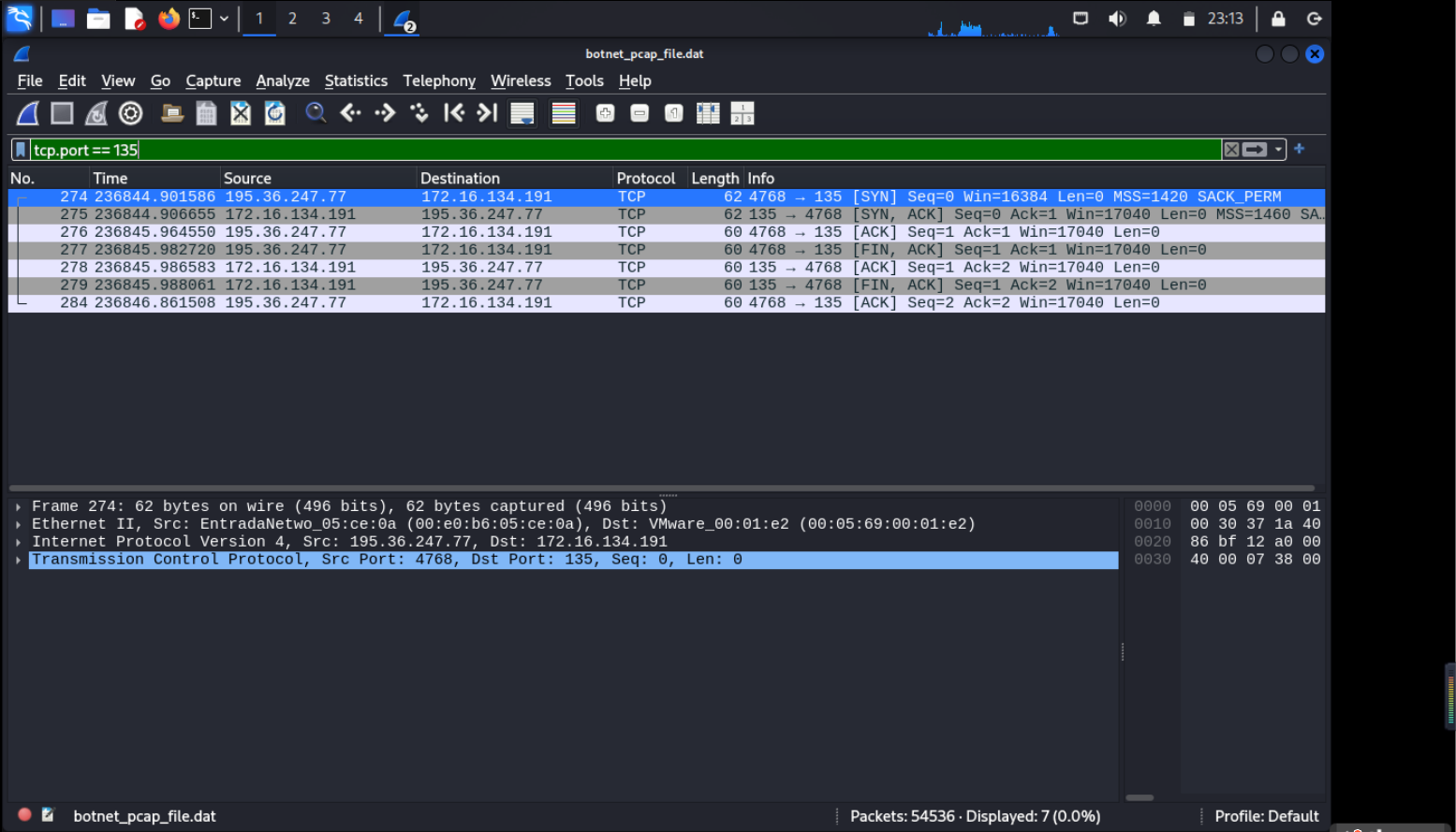Image resolution: width=1456 pixels, height=832 pixels.
Task: Open the Telephony menu
Action: (439, 81)
